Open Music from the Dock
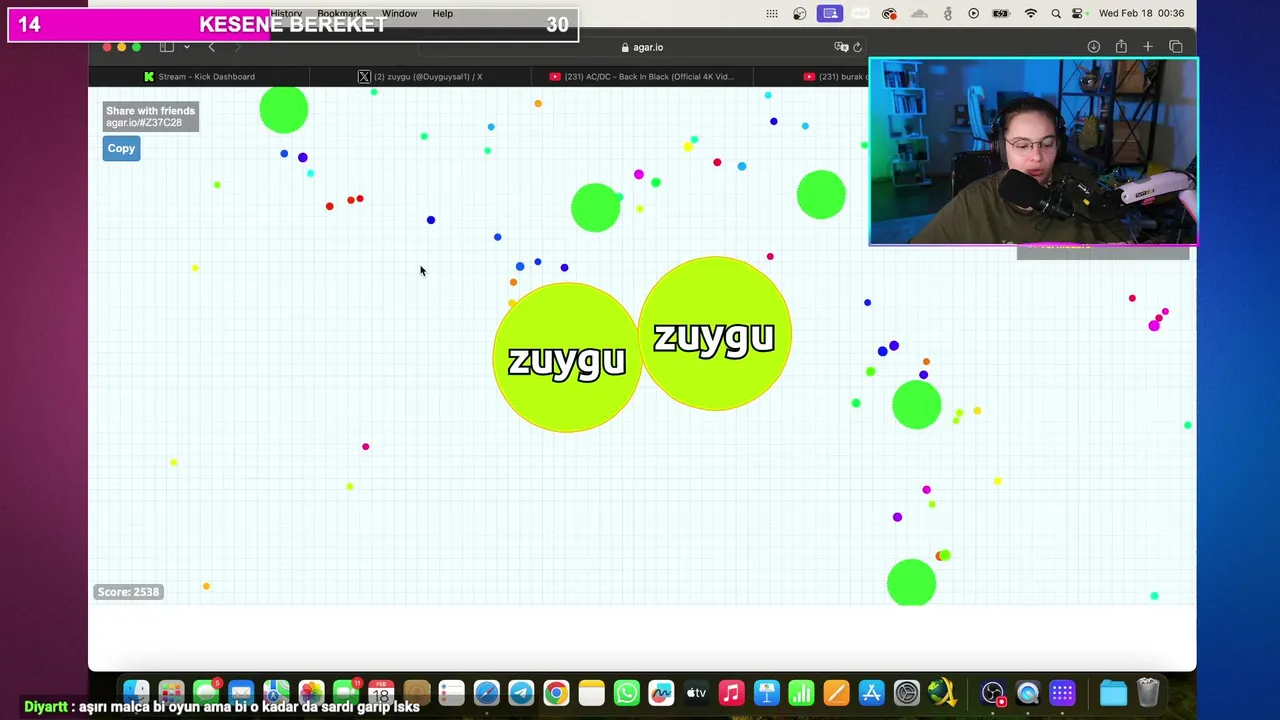 [731, 692]
